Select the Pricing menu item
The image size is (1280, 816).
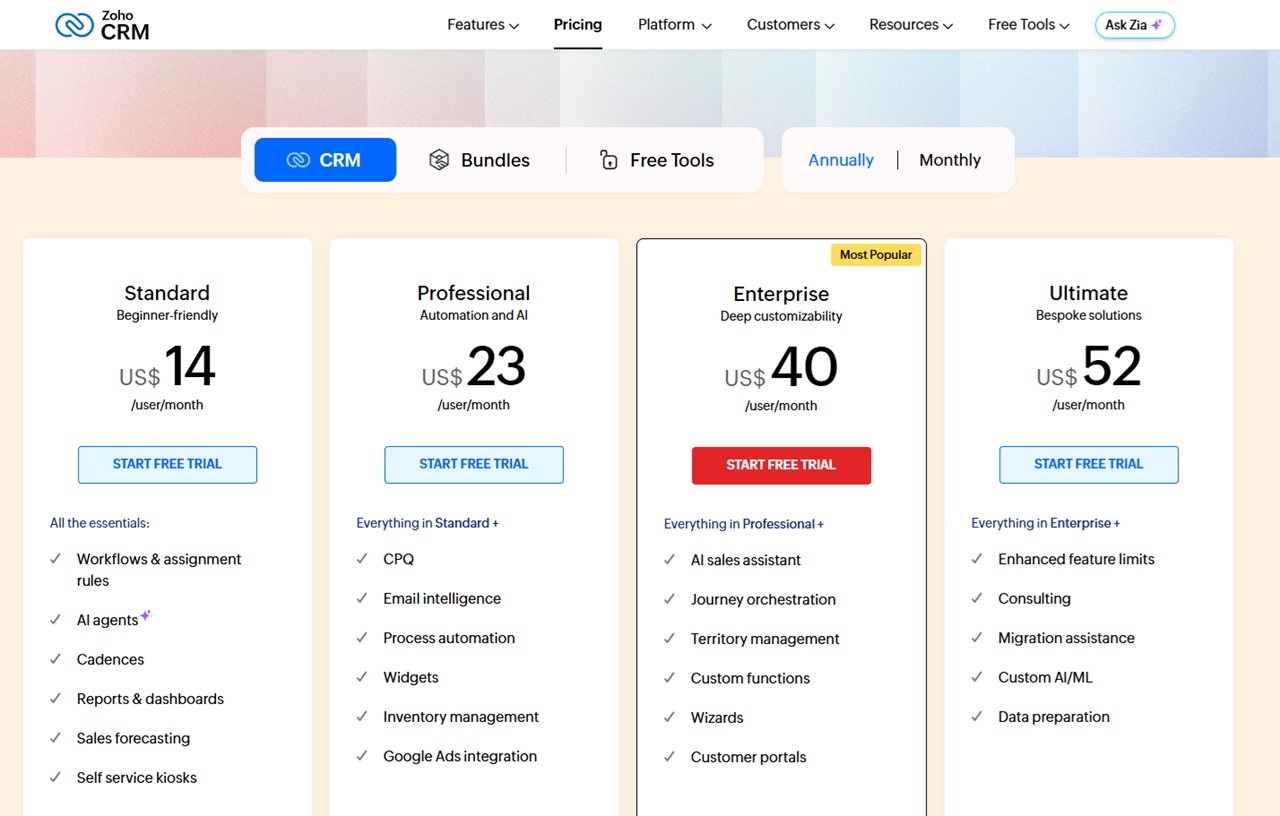pyautogui.click(x=577, y=24)
